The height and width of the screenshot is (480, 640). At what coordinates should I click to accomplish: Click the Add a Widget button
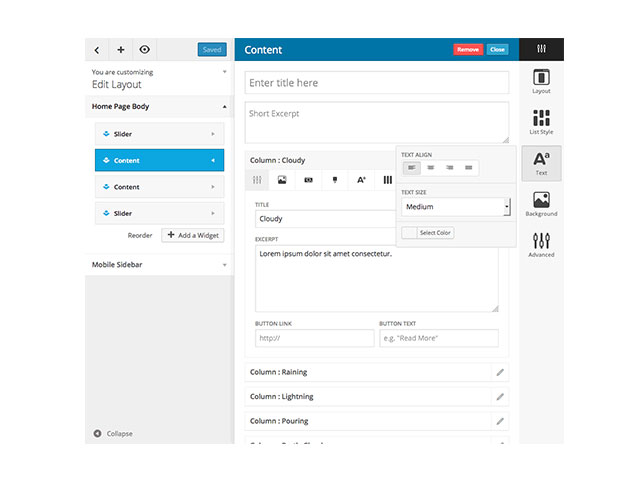193,235
